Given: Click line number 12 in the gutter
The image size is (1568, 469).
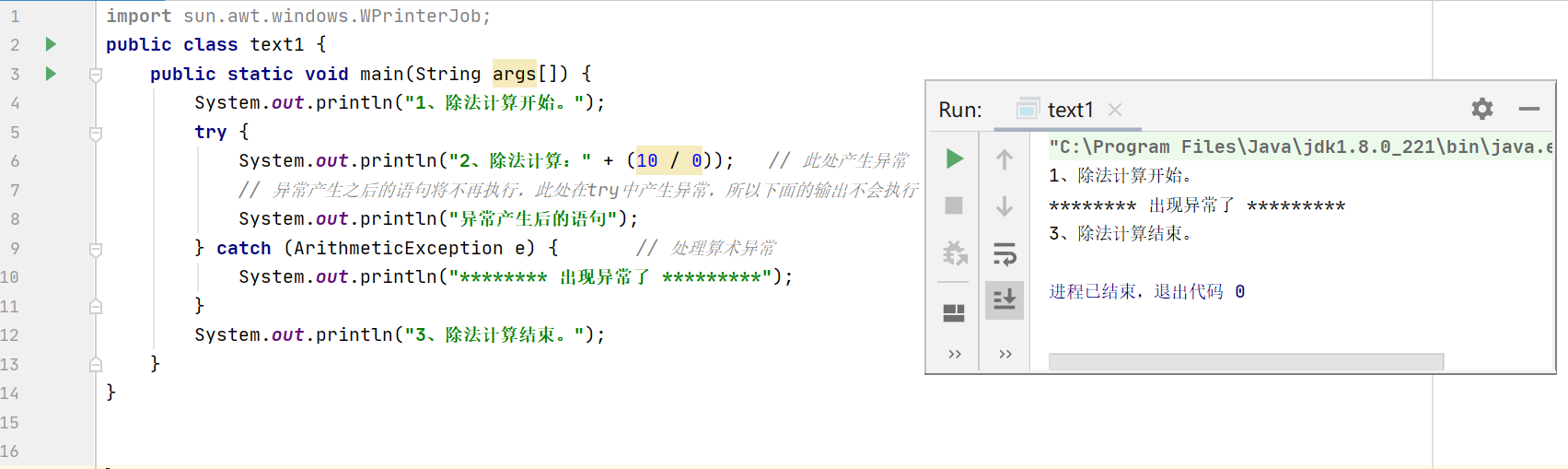Looking at the screenshot, I should (x=10, y=335).
